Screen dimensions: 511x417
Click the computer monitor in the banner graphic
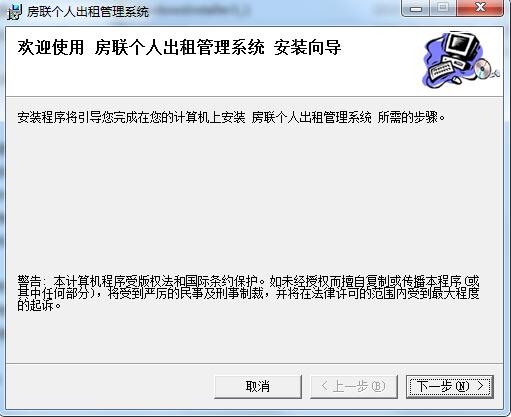coord(462,46)
